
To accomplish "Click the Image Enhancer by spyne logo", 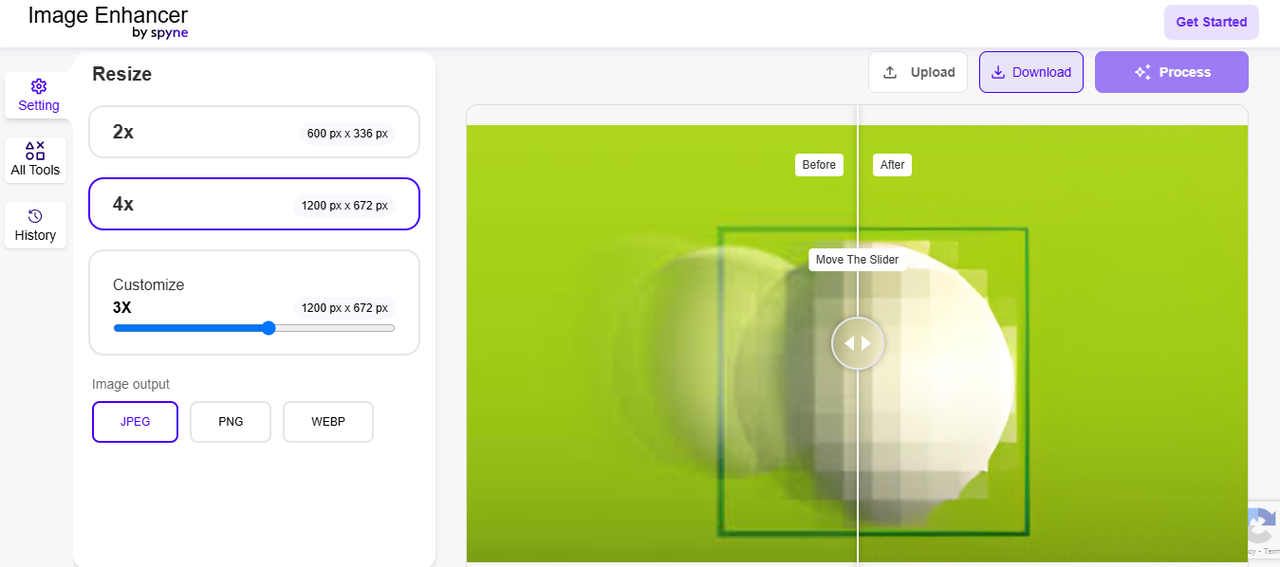I will (x=108, y=21).
